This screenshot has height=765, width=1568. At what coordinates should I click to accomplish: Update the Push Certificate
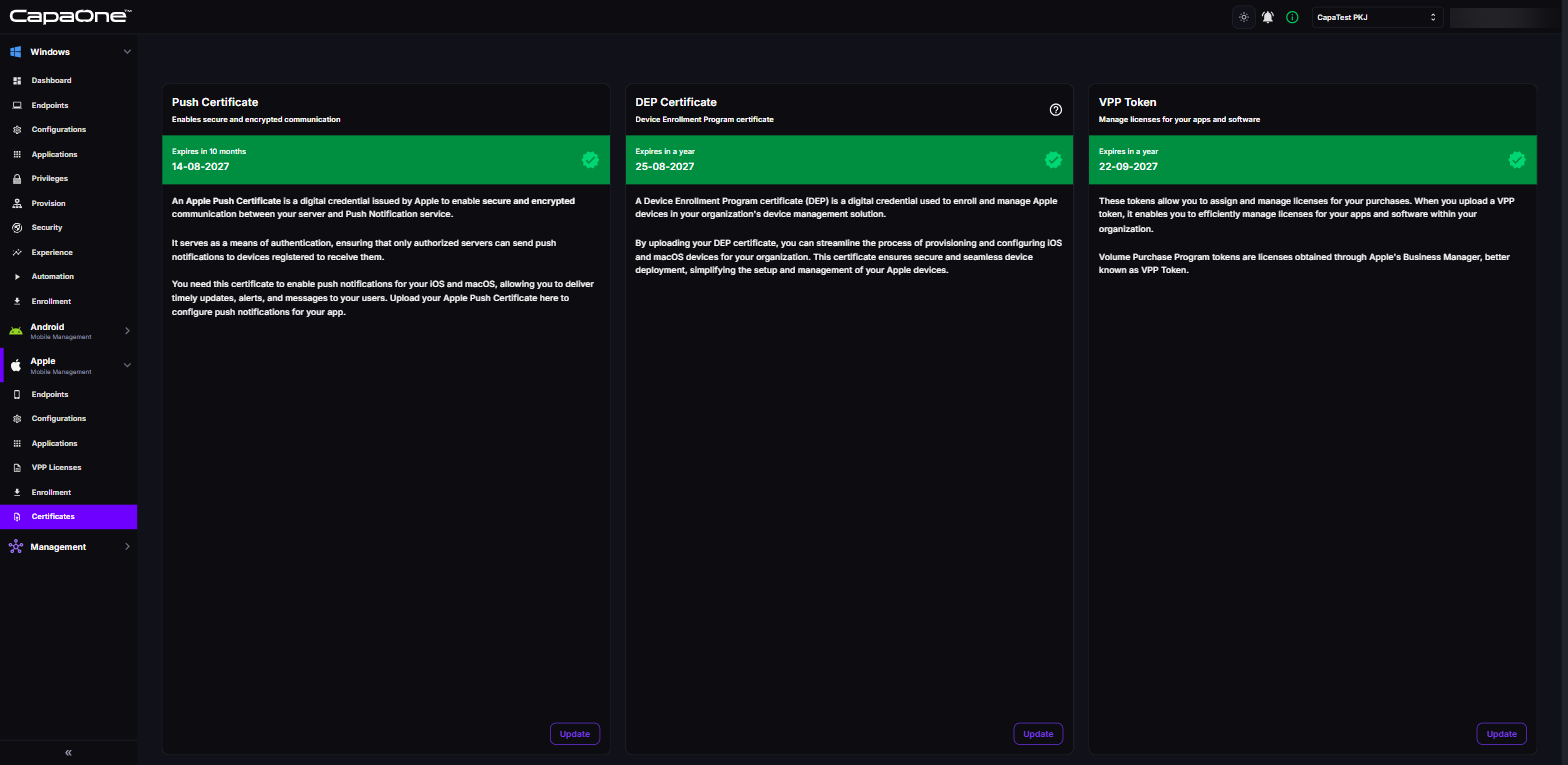pyautogui.click(x=575, y=734)
